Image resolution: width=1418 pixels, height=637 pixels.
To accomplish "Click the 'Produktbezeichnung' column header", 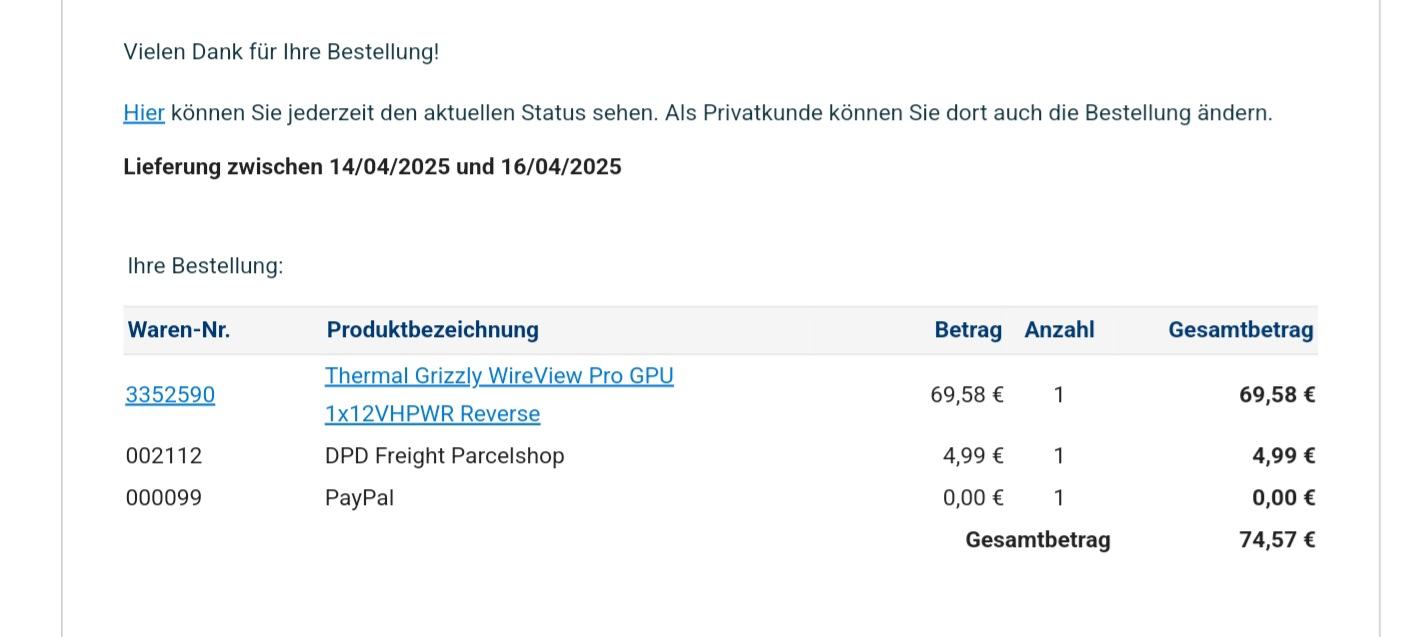I will 432,330.
